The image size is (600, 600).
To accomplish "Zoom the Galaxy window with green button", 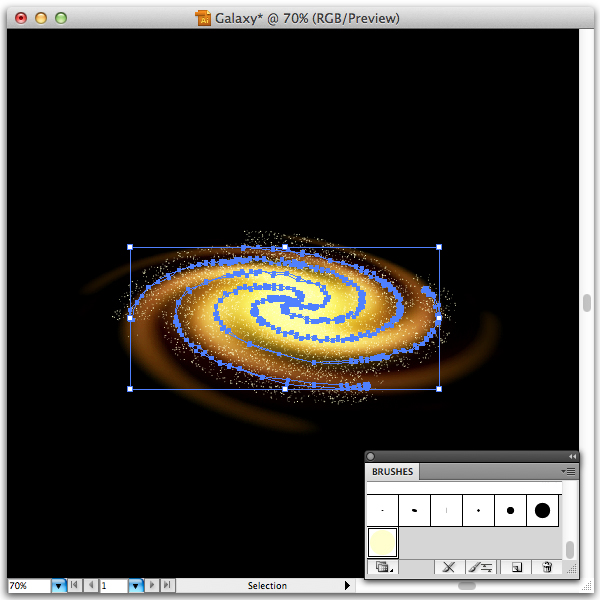I will tap(61, 18).
